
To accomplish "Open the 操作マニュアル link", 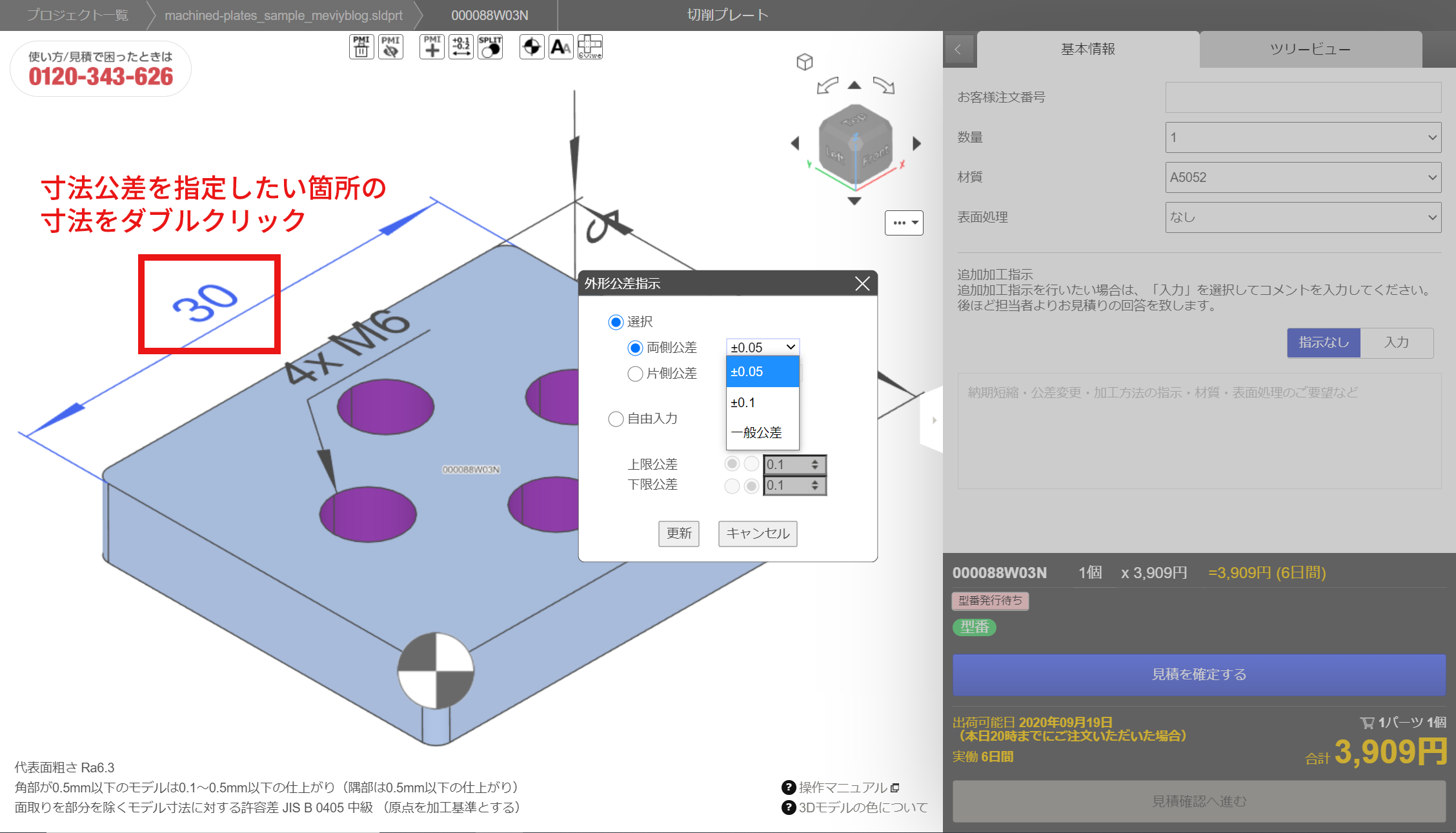I will point(843,787).
